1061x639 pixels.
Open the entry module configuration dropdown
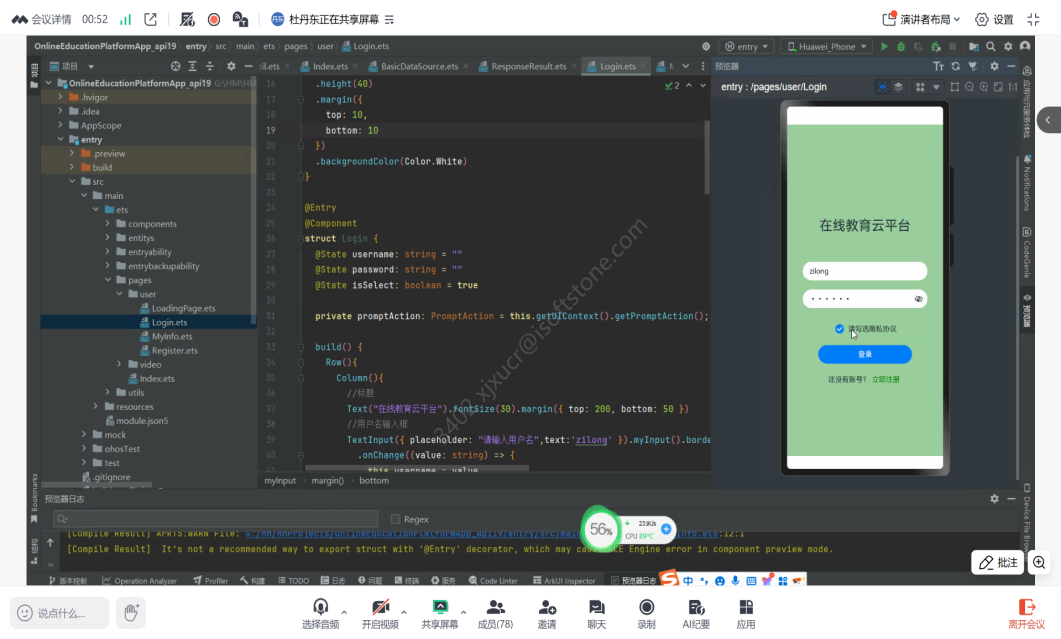[x=748, y=47]
